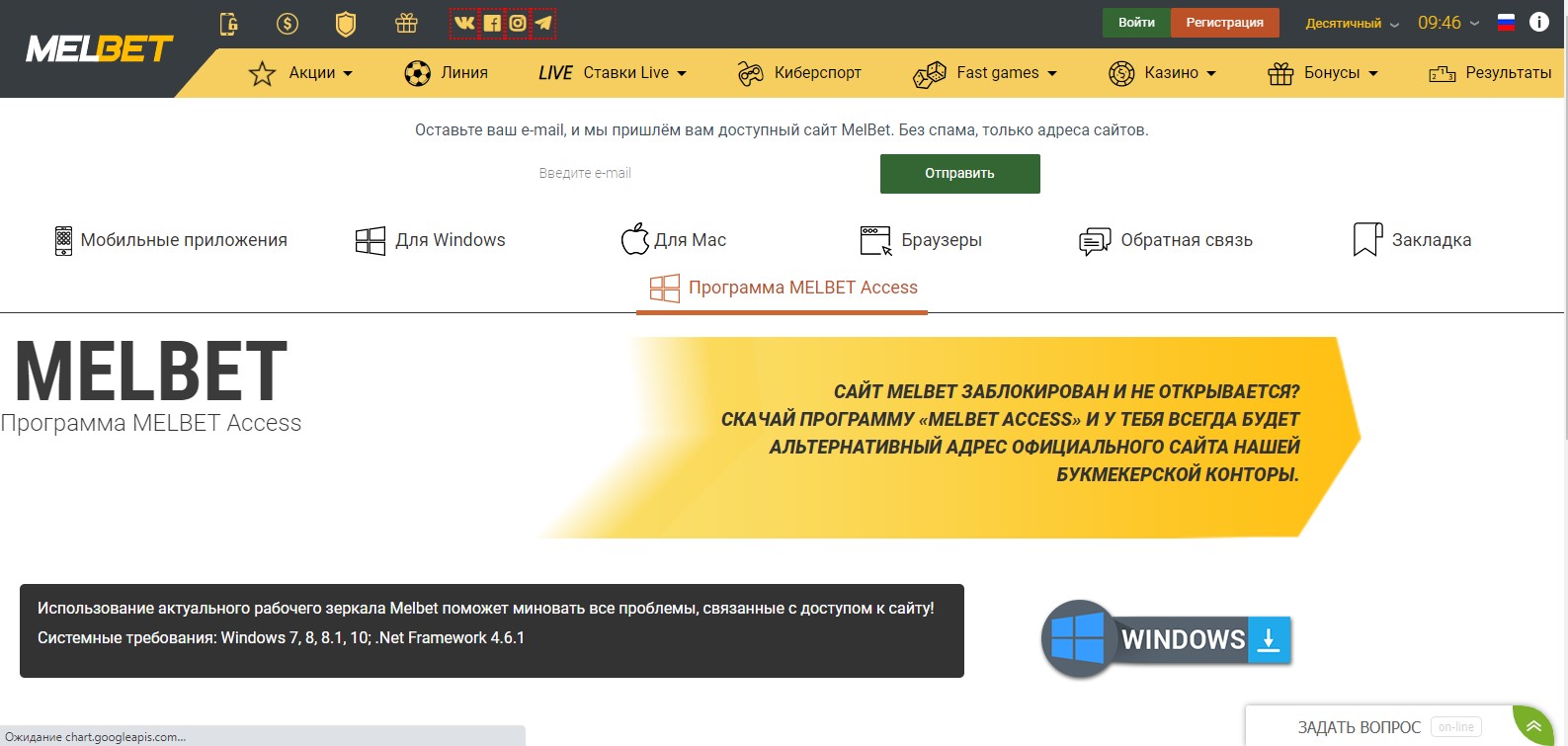Open the Десятичный odds format dropdown
1568x746 pixels.
[x=1353, y=23]
